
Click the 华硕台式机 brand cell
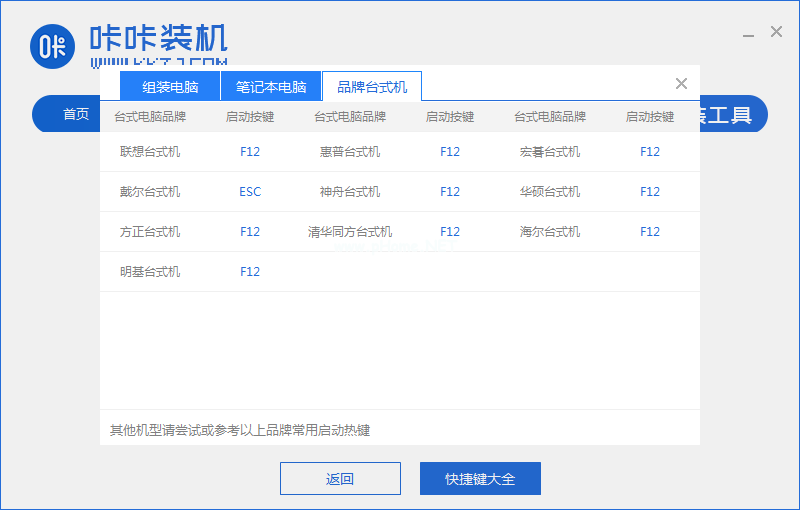click(x=550, y=192)
